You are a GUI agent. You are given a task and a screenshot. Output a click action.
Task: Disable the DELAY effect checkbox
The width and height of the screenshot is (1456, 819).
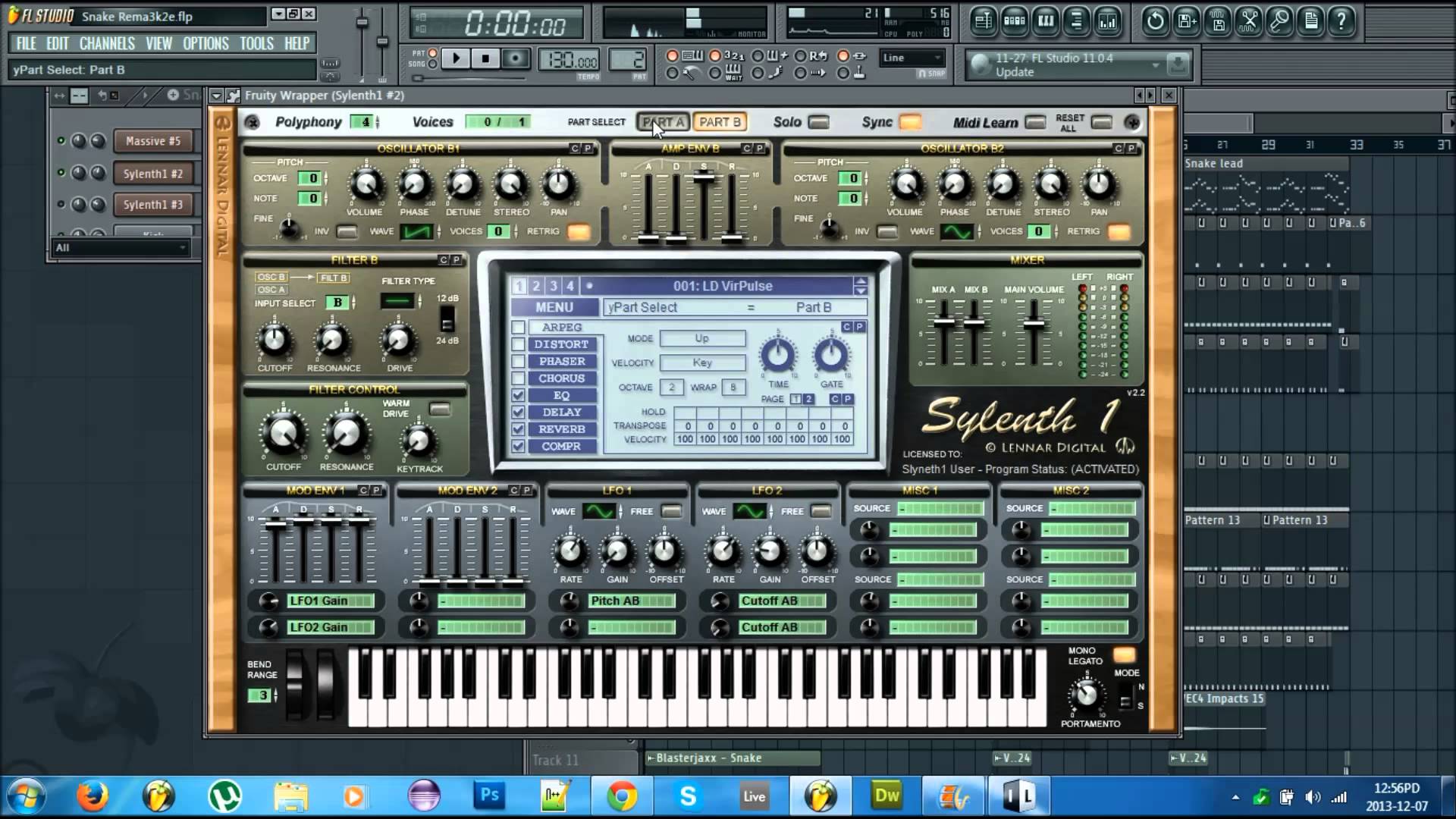point(519,413)
